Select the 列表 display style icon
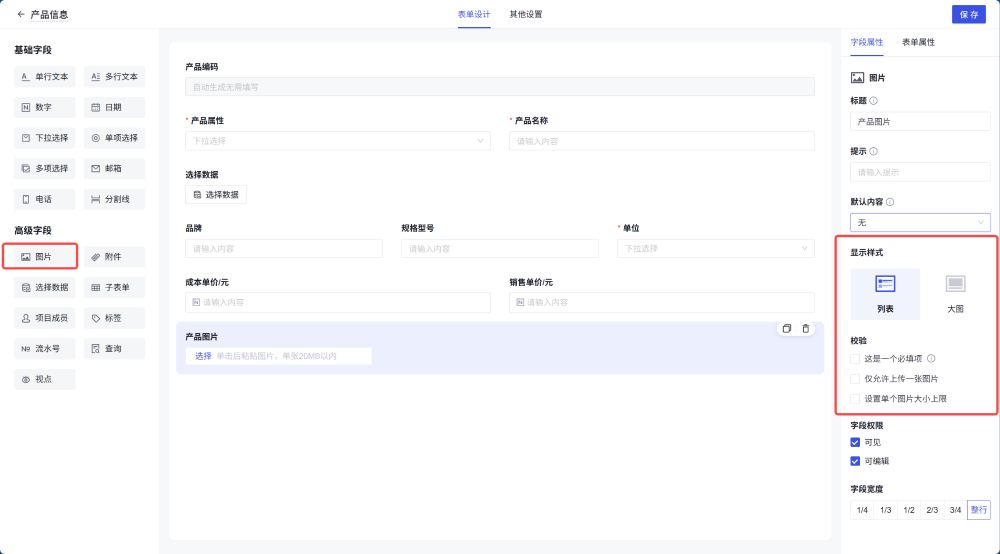Screen dimensions: 1000x554 [x=885, y=284]
